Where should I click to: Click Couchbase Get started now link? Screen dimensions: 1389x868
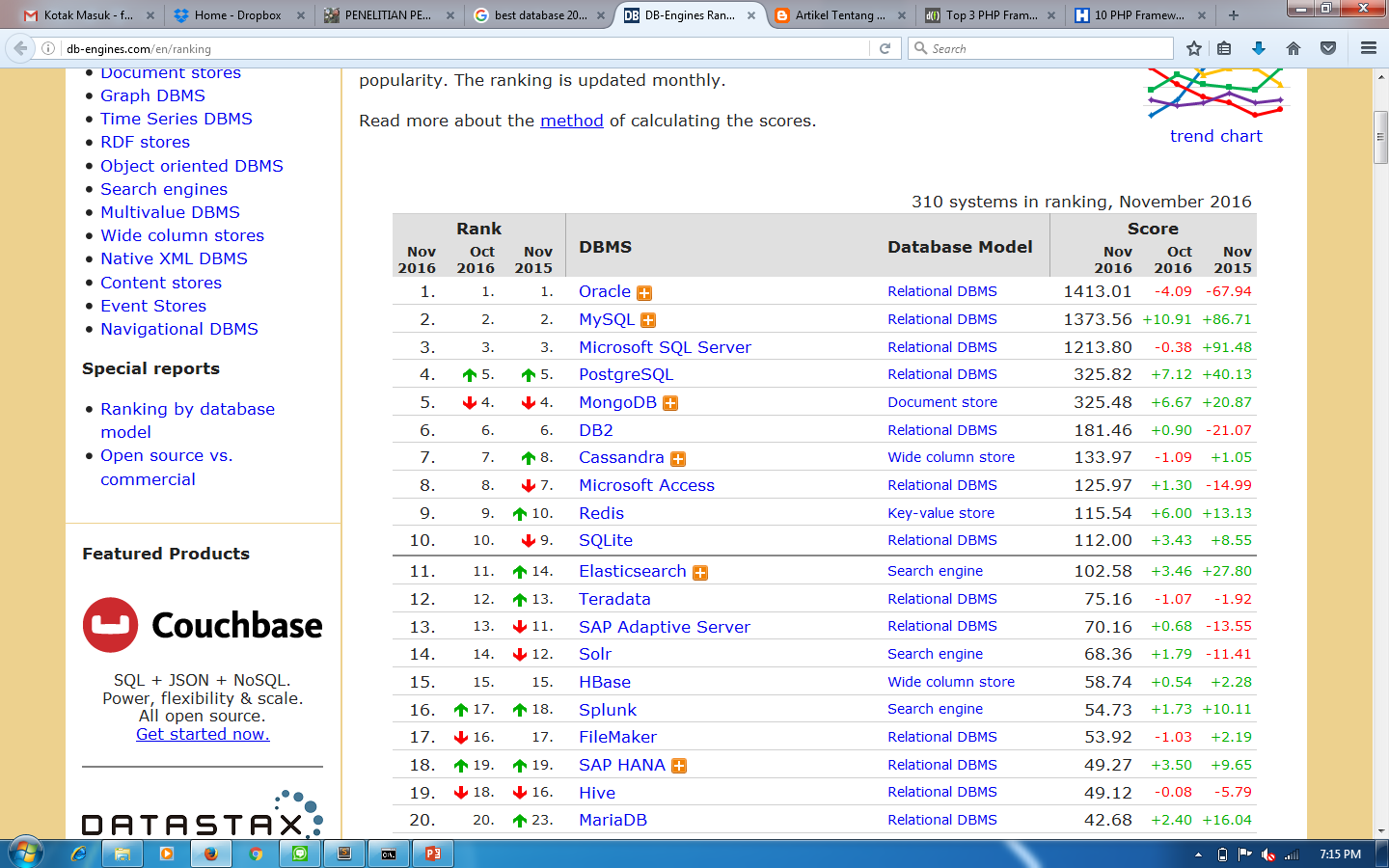[x=203, y=734]
